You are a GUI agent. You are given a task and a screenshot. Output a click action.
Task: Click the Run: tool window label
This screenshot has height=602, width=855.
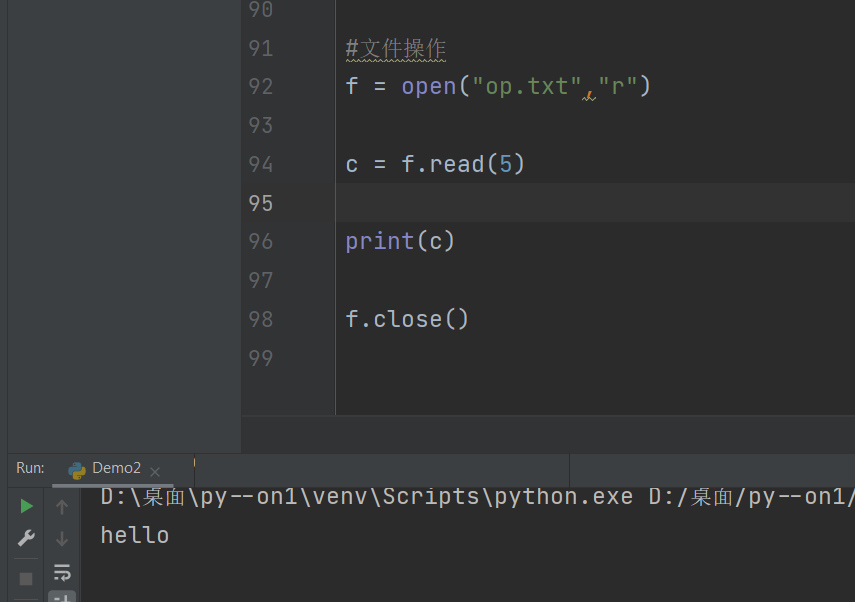[x=30, y=468]
